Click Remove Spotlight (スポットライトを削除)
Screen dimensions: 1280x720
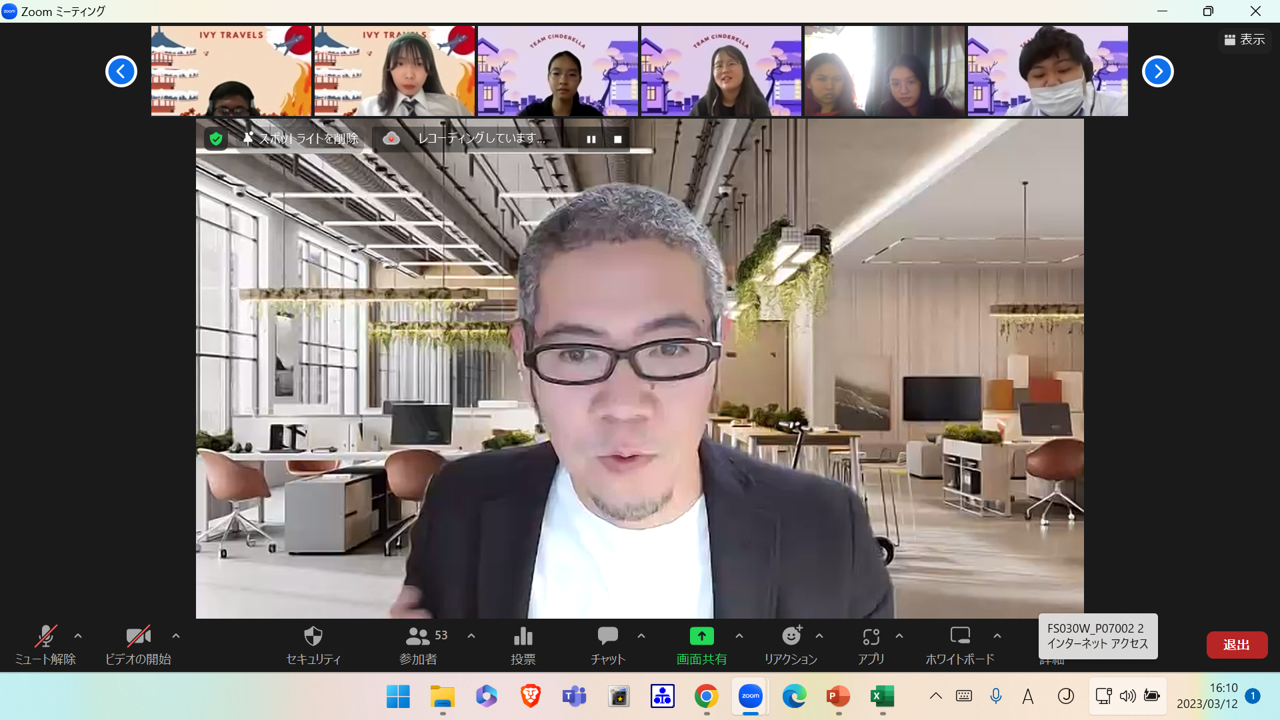point(300,139)
